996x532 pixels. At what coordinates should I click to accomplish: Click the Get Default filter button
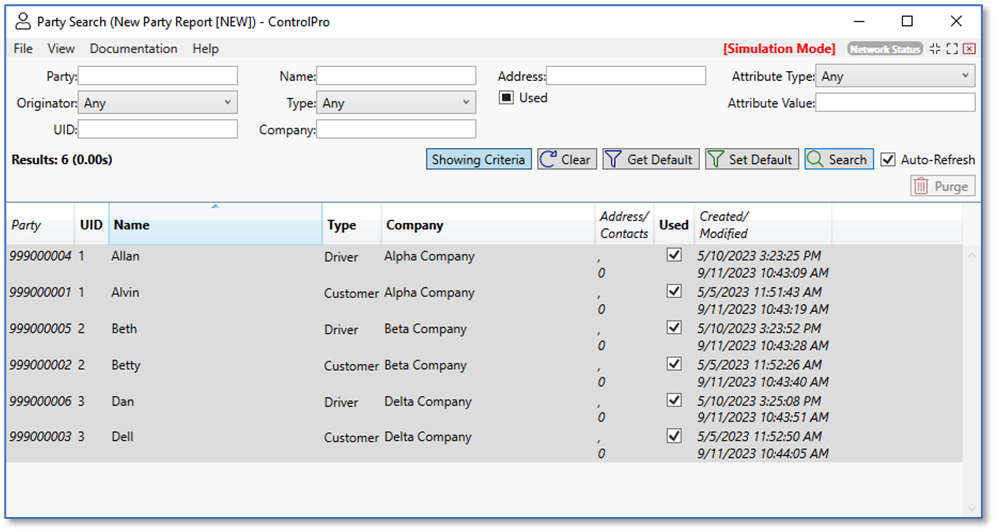tap(648, 160)
